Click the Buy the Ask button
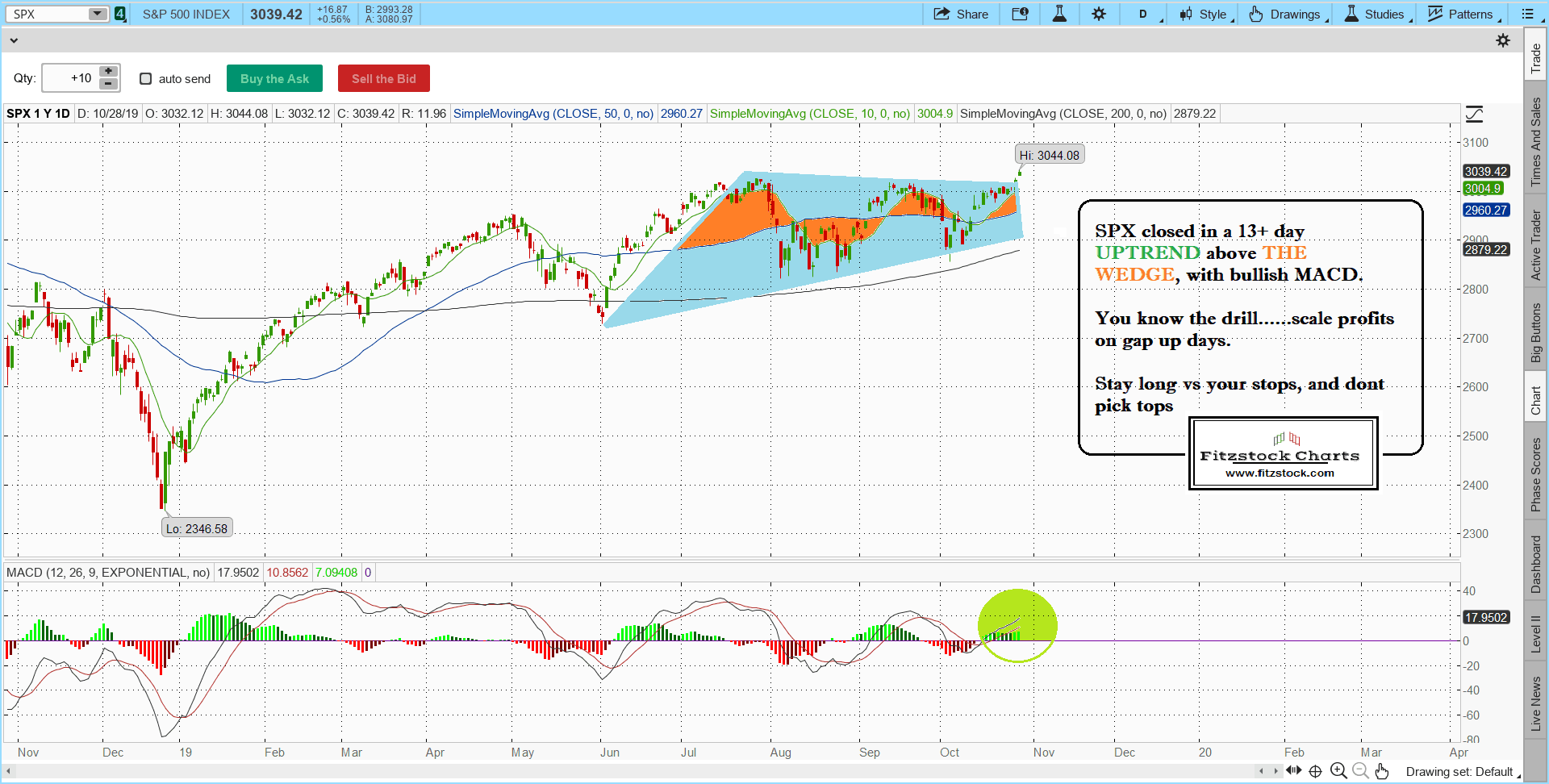 click(x=274, y=78)
